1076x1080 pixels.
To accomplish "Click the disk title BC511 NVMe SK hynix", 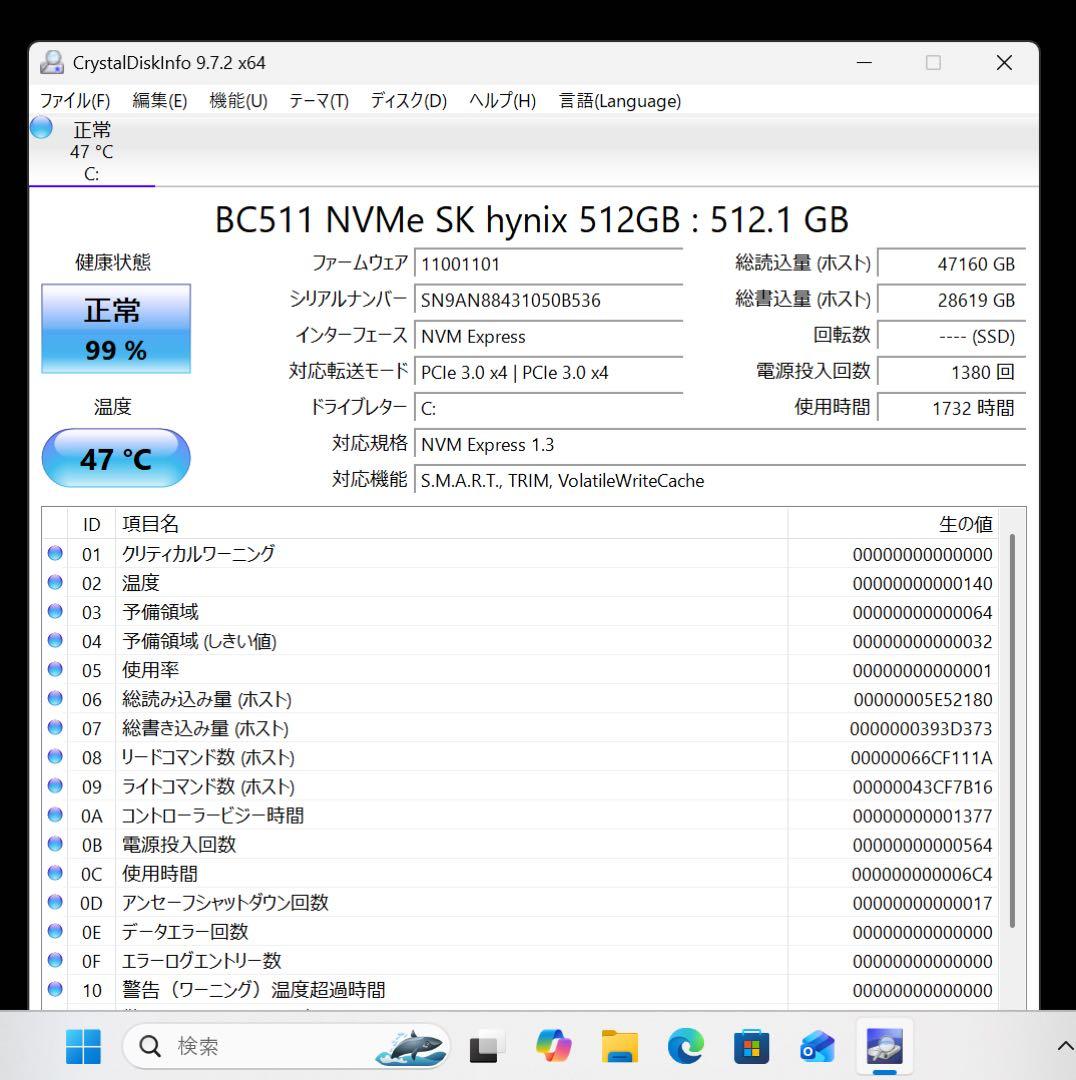I will coord(531,220).
